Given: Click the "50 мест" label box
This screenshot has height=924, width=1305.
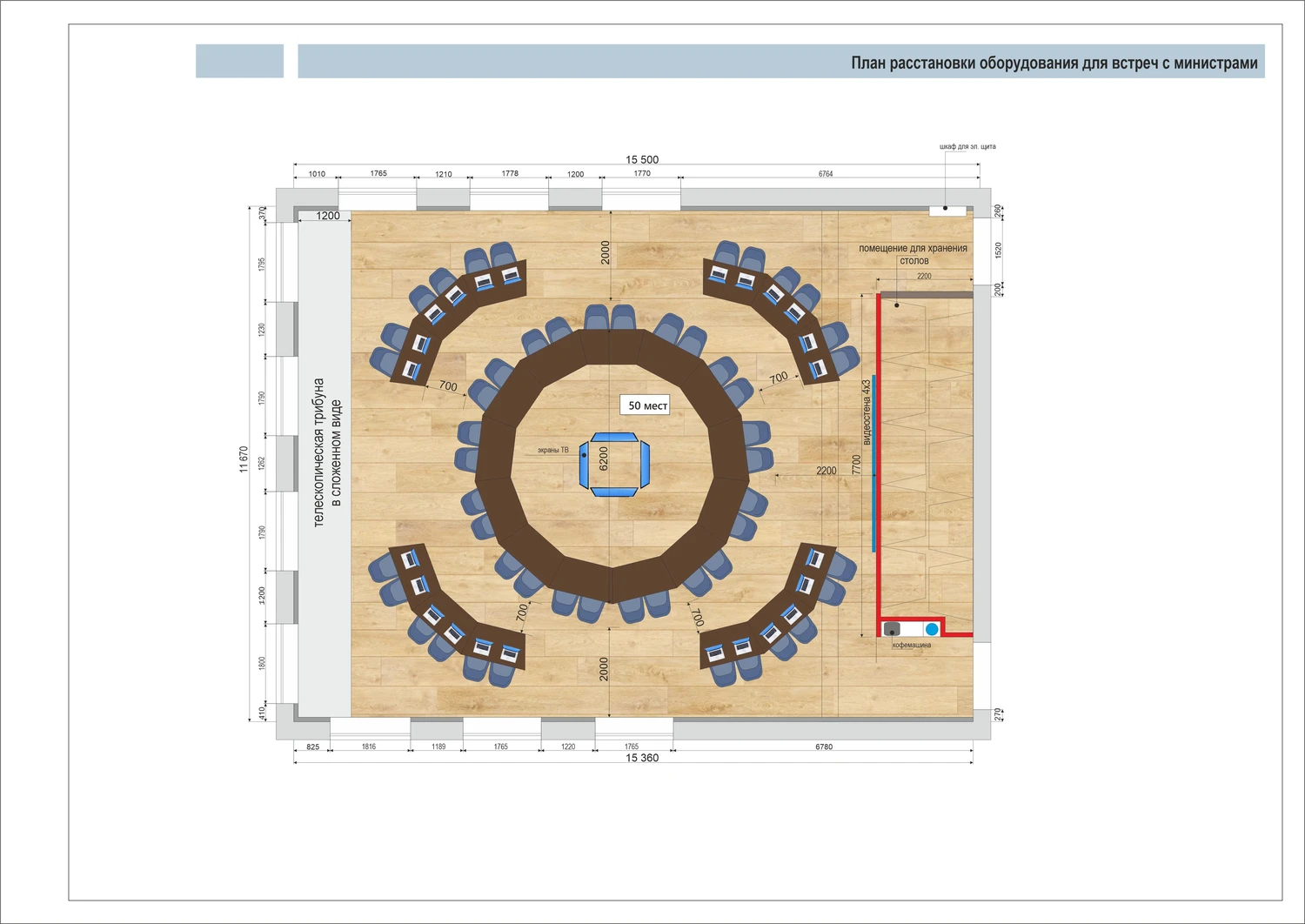Looking at the screenshot, I should [x=646, y=405].
